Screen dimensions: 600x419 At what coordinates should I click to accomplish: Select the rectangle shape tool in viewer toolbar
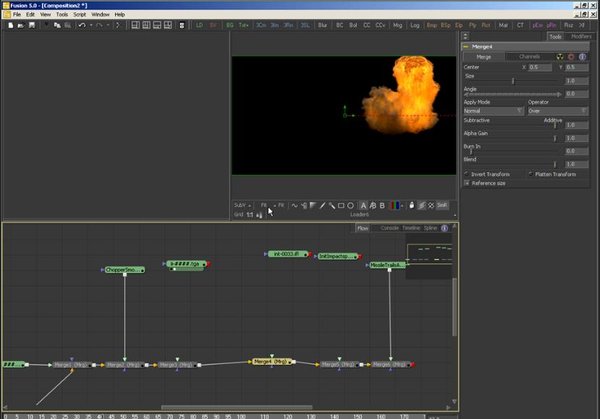(341, 205)
